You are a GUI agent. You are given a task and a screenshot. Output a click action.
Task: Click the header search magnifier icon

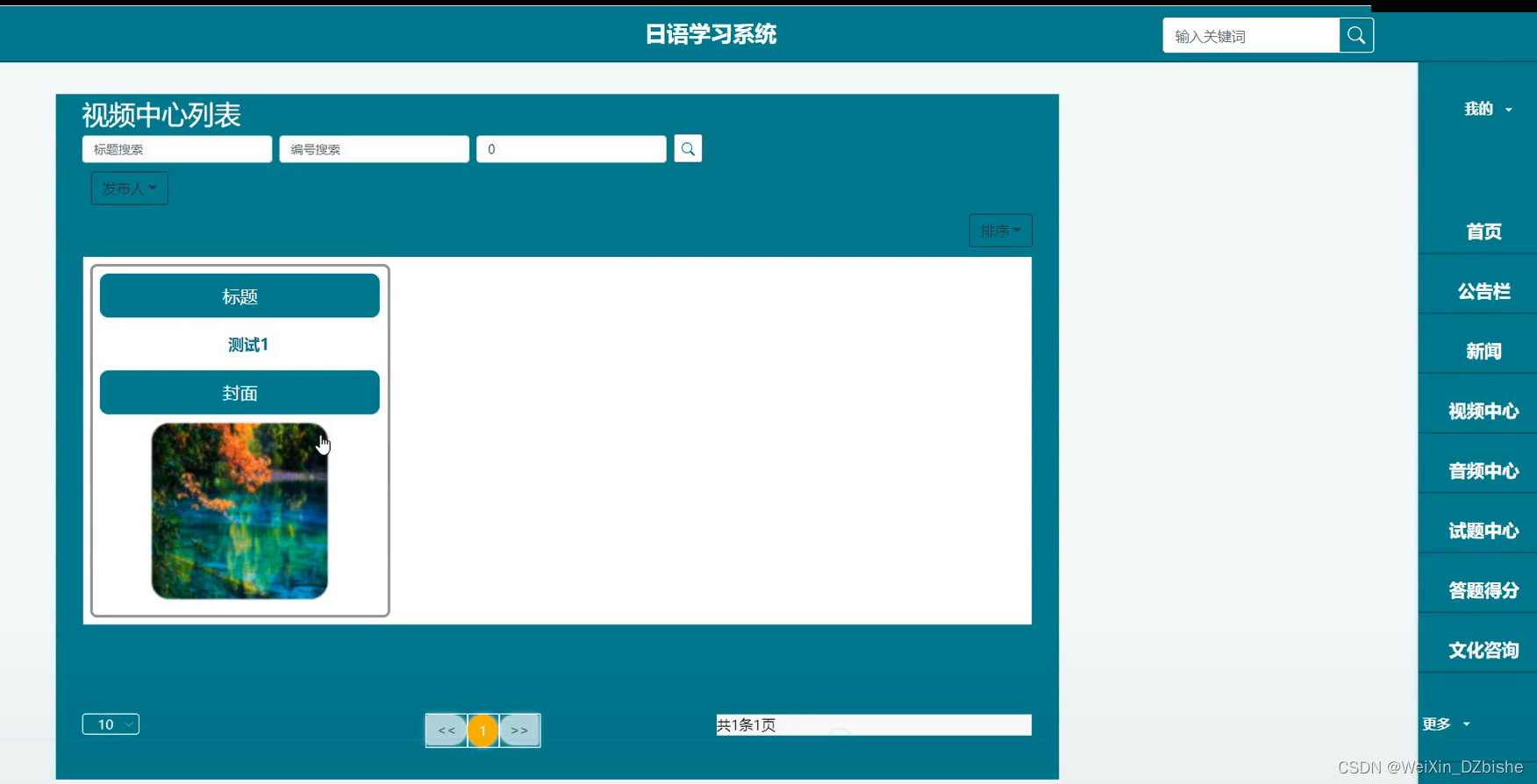click(x=1356, y=35)
